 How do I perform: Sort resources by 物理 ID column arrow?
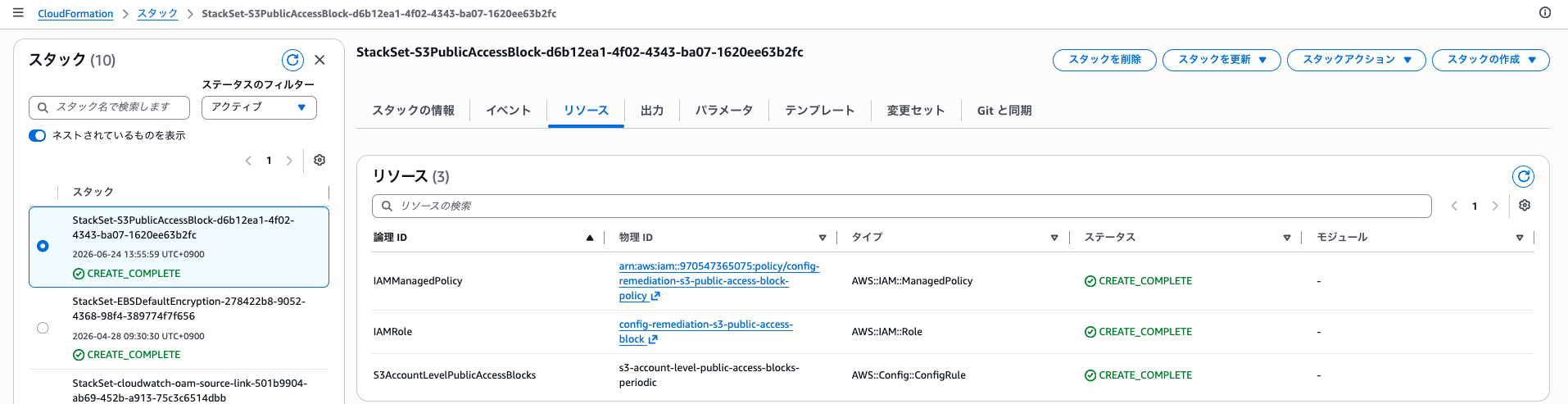pos(823,238)
